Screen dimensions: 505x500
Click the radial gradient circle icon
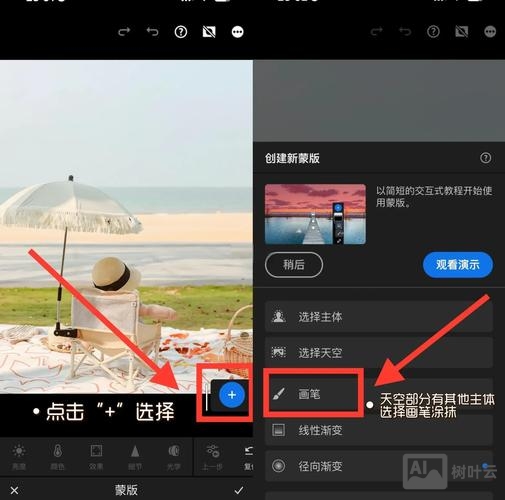[x=278, y=466]
